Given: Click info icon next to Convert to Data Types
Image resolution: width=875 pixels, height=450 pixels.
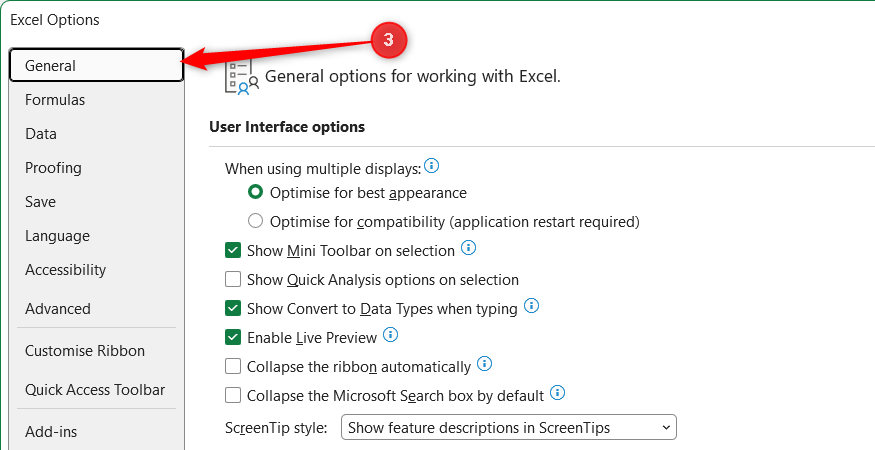Looking at the screenshot, I should click(532, 306).
